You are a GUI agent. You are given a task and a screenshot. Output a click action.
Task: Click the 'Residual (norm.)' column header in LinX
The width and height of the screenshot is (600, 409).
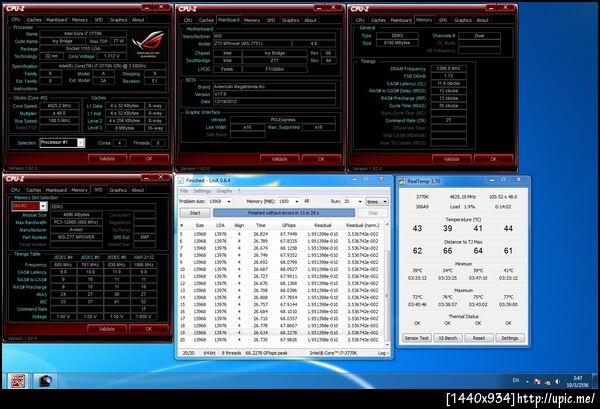362,225
